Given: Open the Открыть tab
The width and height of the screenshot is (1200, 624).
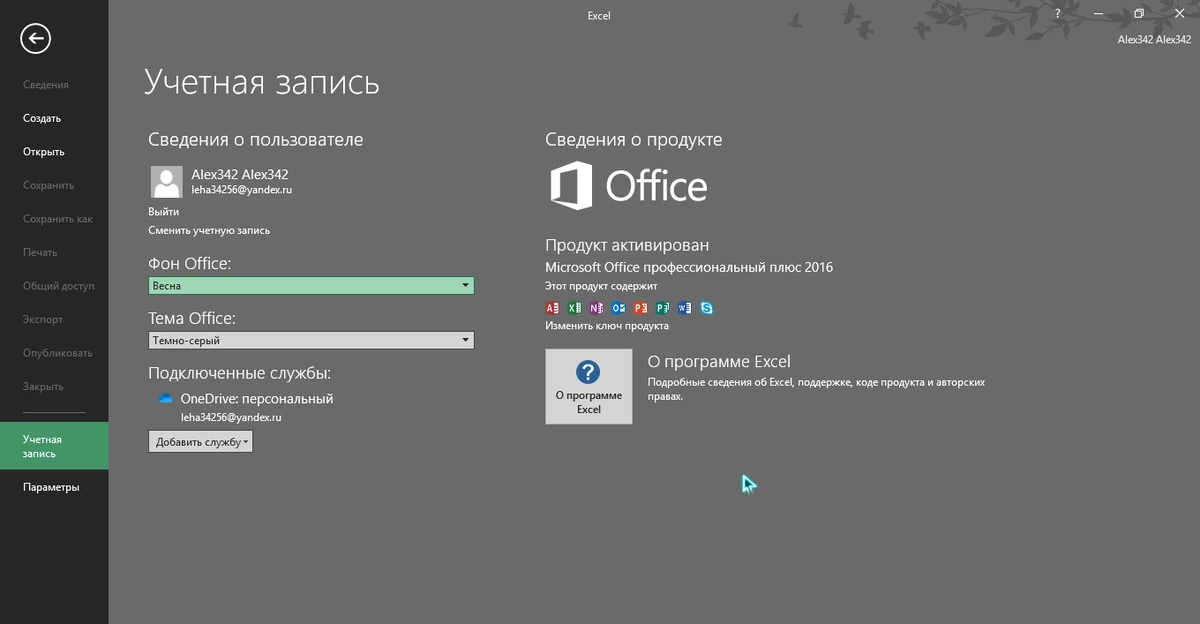Looking at the screenshot, I should pyautogui.click(x=44, y=152).
